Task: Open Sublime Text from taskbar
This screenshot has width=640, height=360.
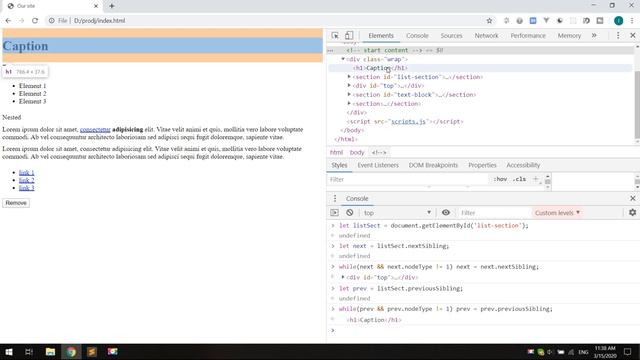Action: click(x=92, y=352)
